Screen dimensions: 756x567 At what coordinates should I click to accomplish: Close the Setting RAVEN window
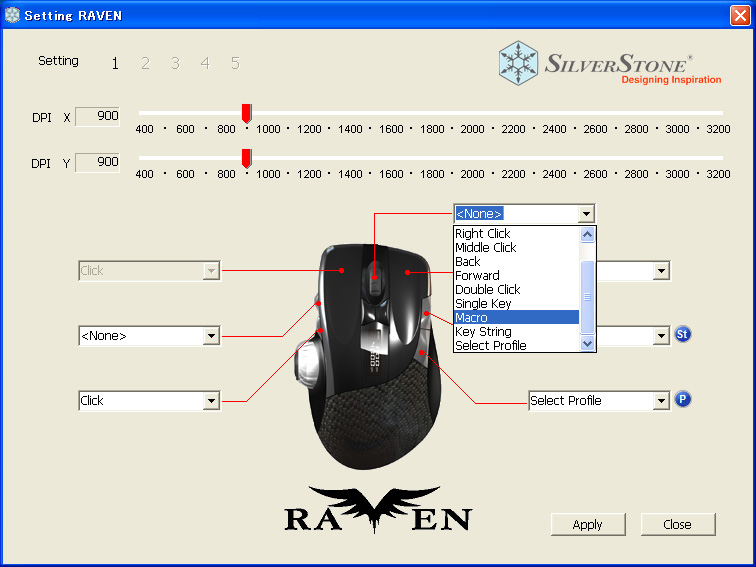pyautogui.click(x=740, y=15)
